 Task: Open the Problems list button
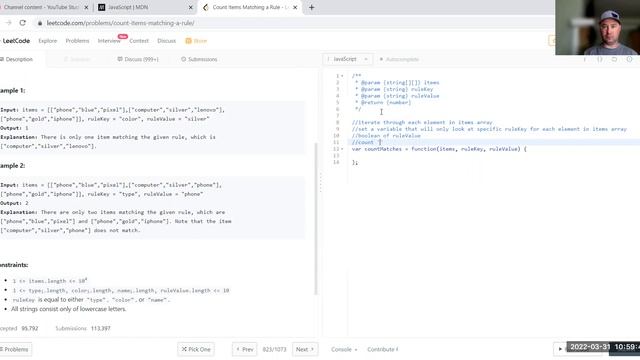tap(16, 349)
